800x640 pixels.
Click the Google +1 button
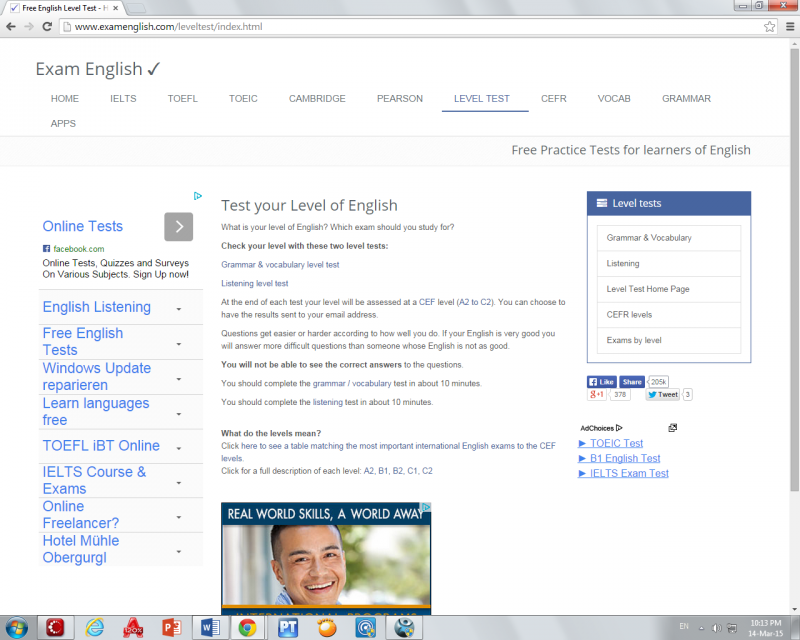coord(597,395)
